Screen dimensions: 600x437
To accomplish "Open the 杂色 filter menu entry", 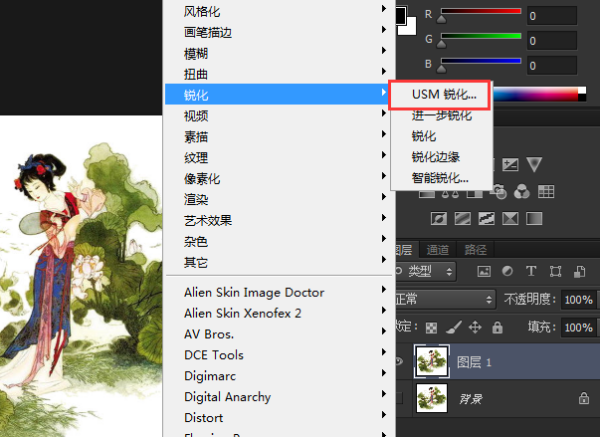I will [280, 241].
